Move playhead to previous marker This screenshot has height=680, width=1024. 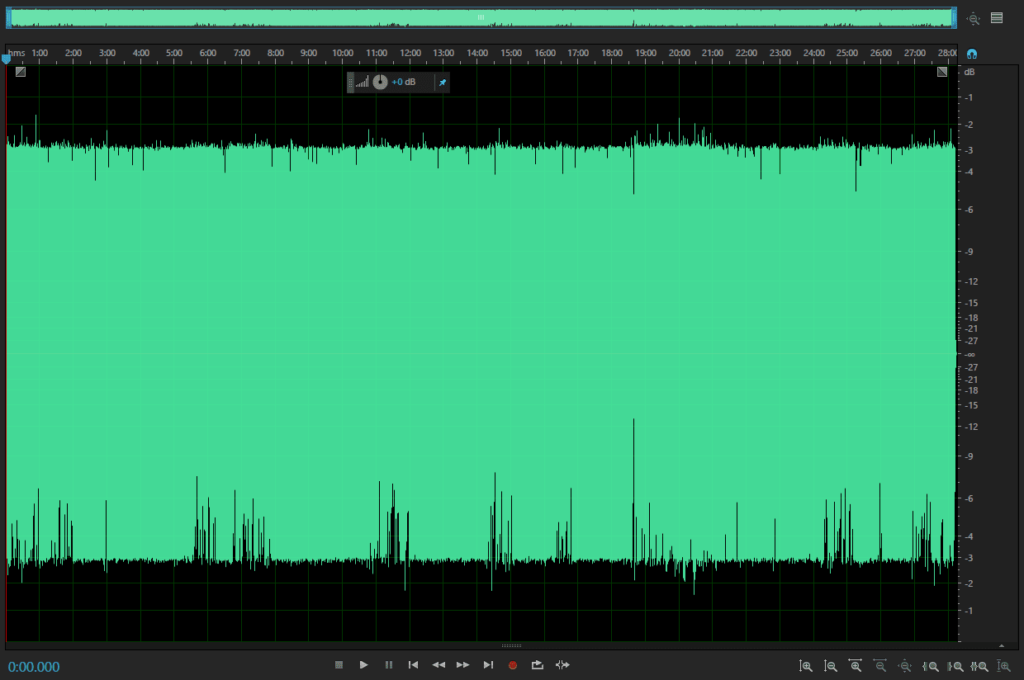point(413,665)
